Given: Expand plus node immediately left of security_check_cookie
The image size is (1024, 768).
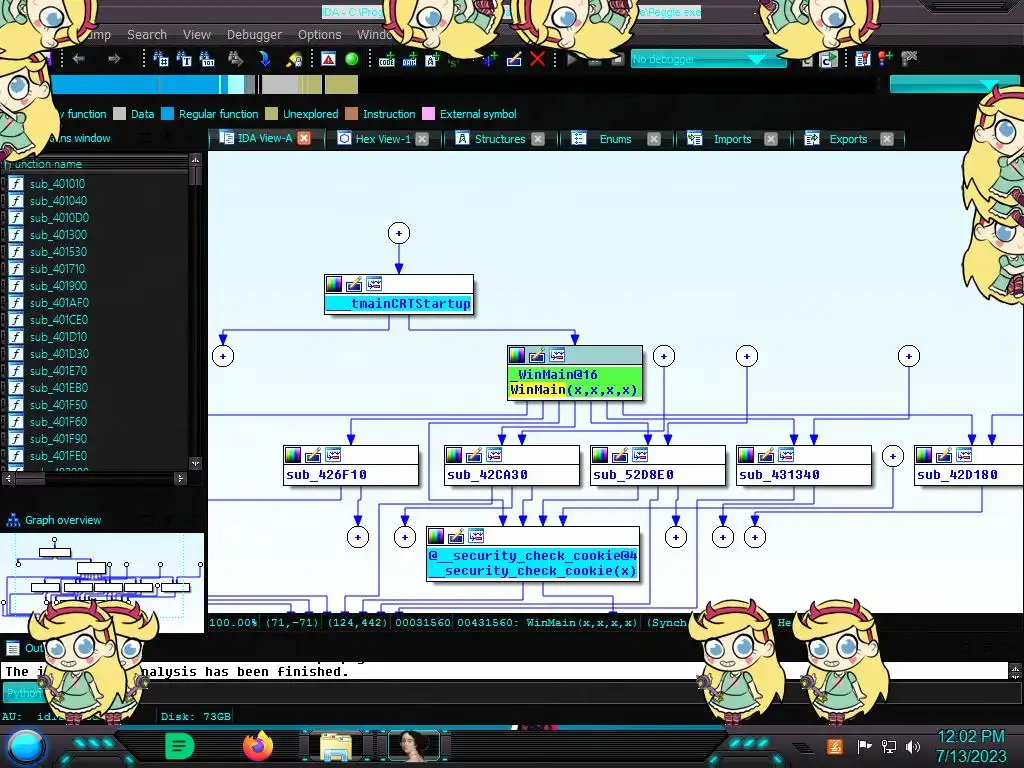Looking at the screenshot, I should click(405, 537).
